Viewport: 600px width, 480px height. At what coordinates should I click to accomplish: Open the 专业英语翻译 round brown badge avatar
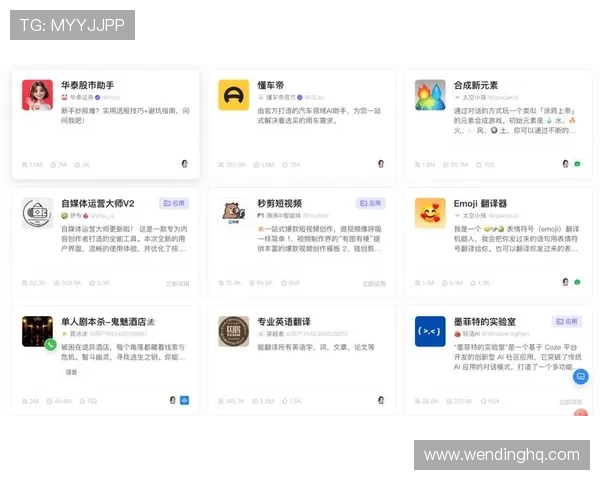[x=233, y=331]
